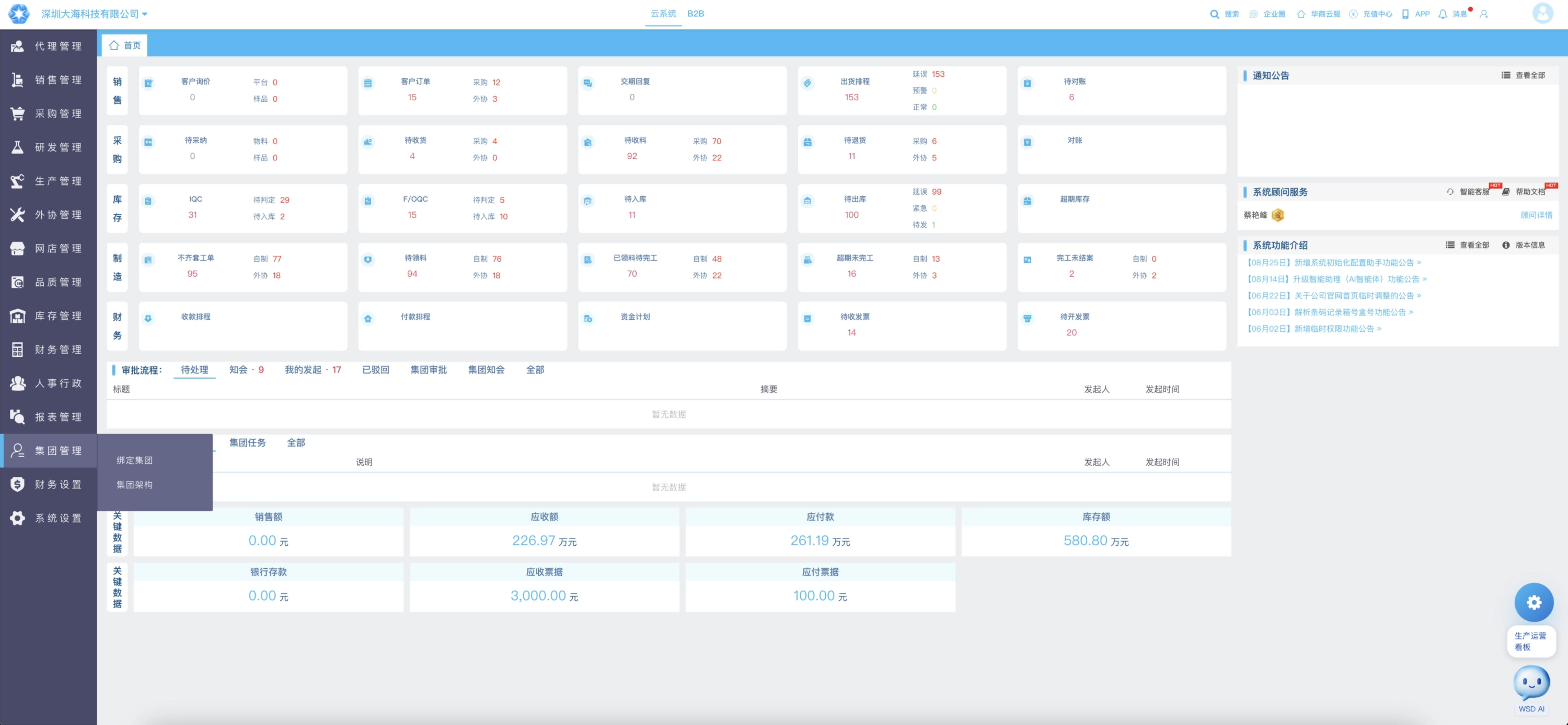The width and height of the screenshot is (1568, 725).
Task: Open the 外协管理 wrench icon
Action: coord(18,215)
